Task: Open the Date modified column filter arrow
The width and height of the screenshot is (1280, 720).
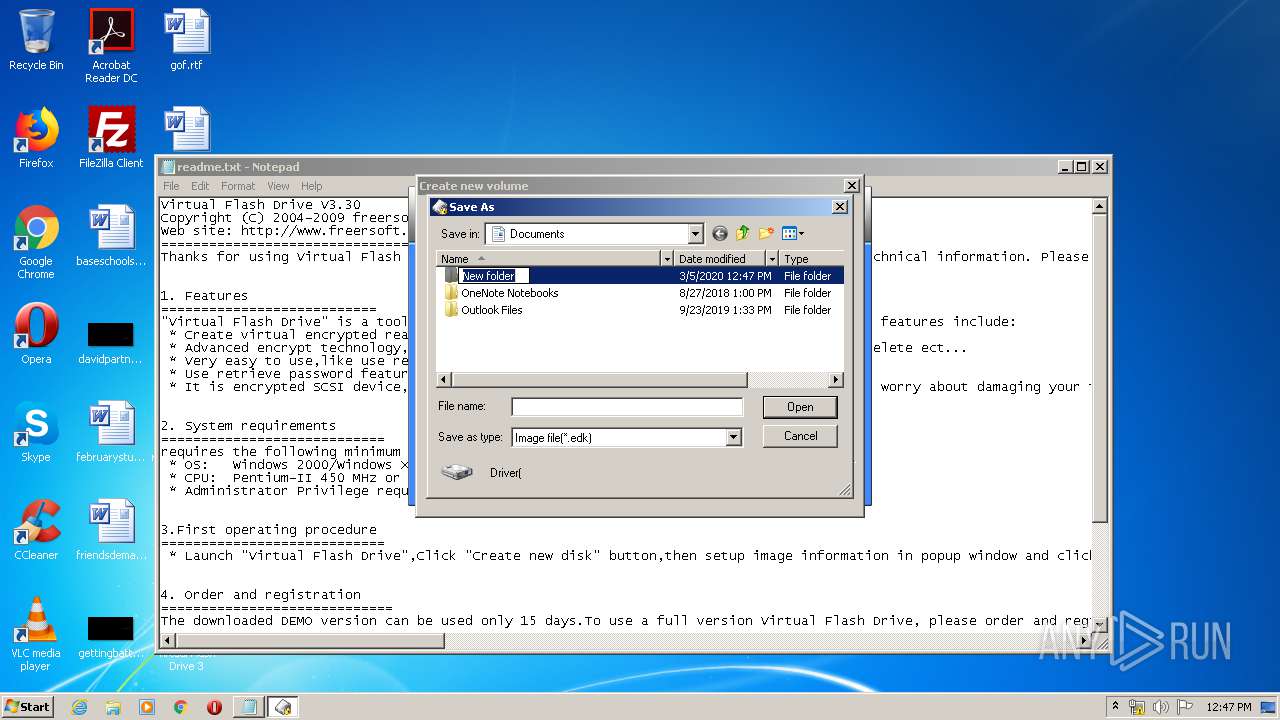Action: click(771, 258)
